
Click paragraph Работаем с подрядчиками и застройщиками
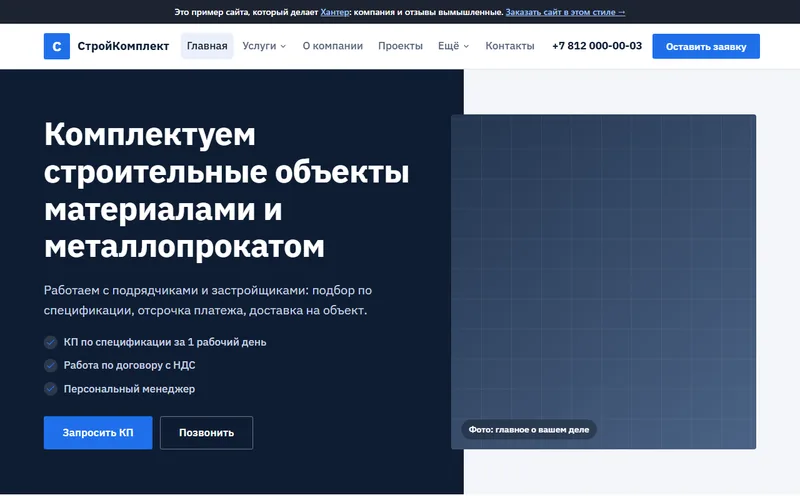point(208,300)
